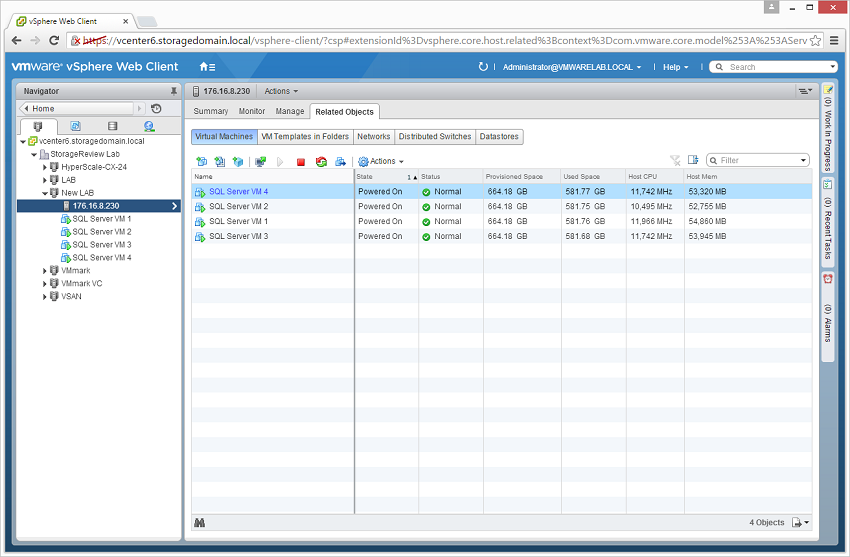Click the SQL Server VM 4 link in the table
This screenshot has width=850, height=557.
coord(239,191)
